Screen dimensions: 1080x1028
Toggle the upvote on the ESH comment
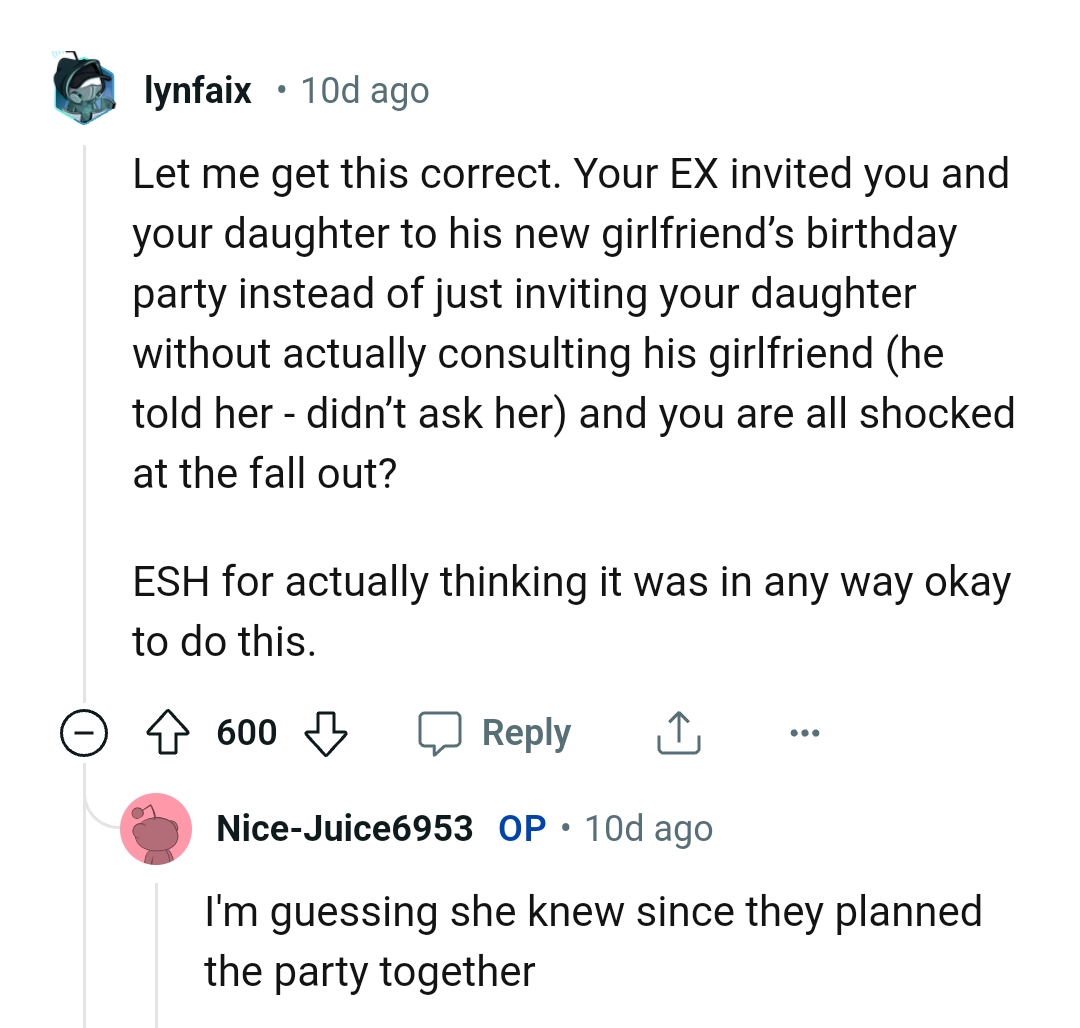168,732
